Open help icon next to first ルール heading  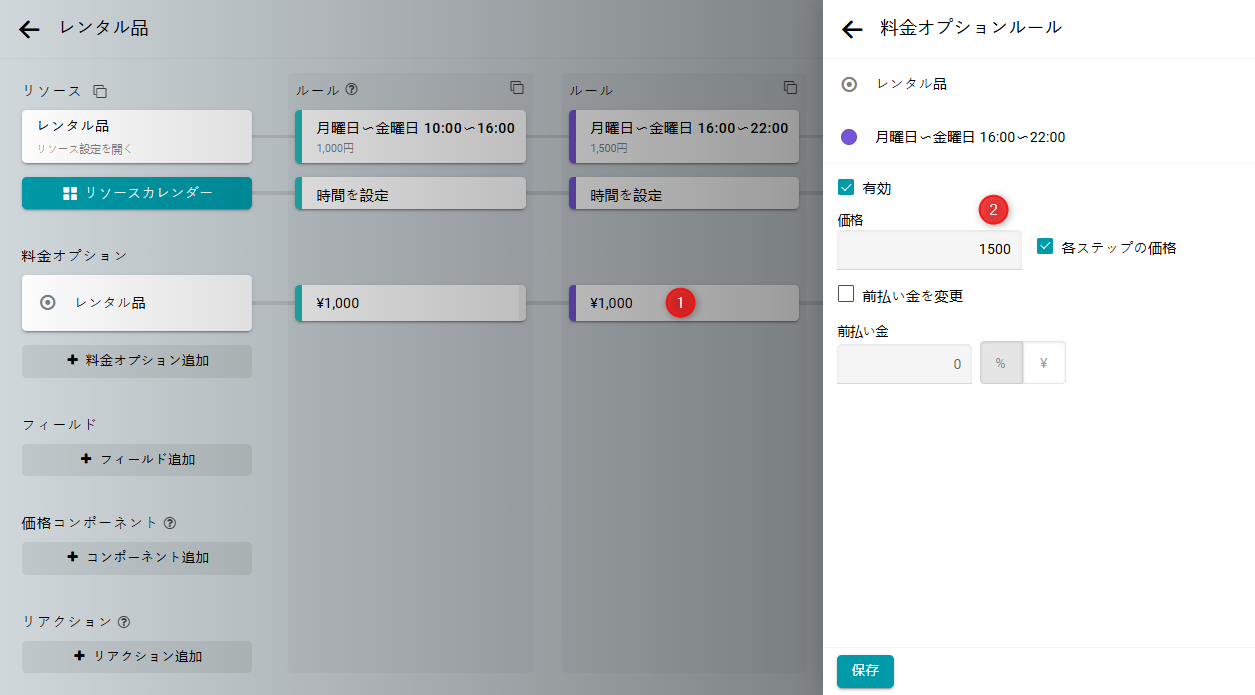(351, 89)
